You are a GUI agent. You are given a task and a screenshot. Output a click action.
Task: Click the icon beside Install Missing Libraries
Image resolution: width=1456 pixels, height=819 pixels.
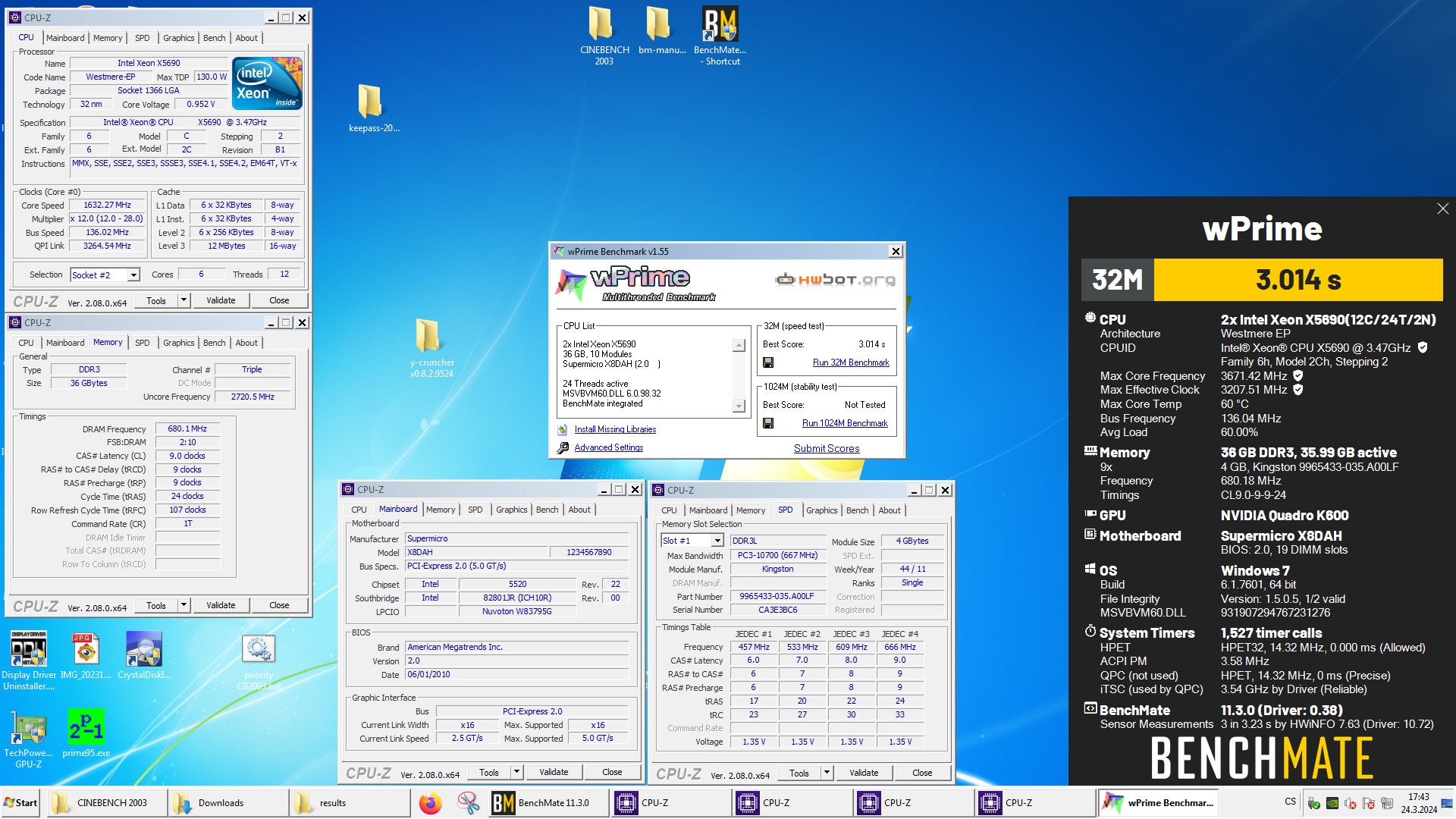563,429
